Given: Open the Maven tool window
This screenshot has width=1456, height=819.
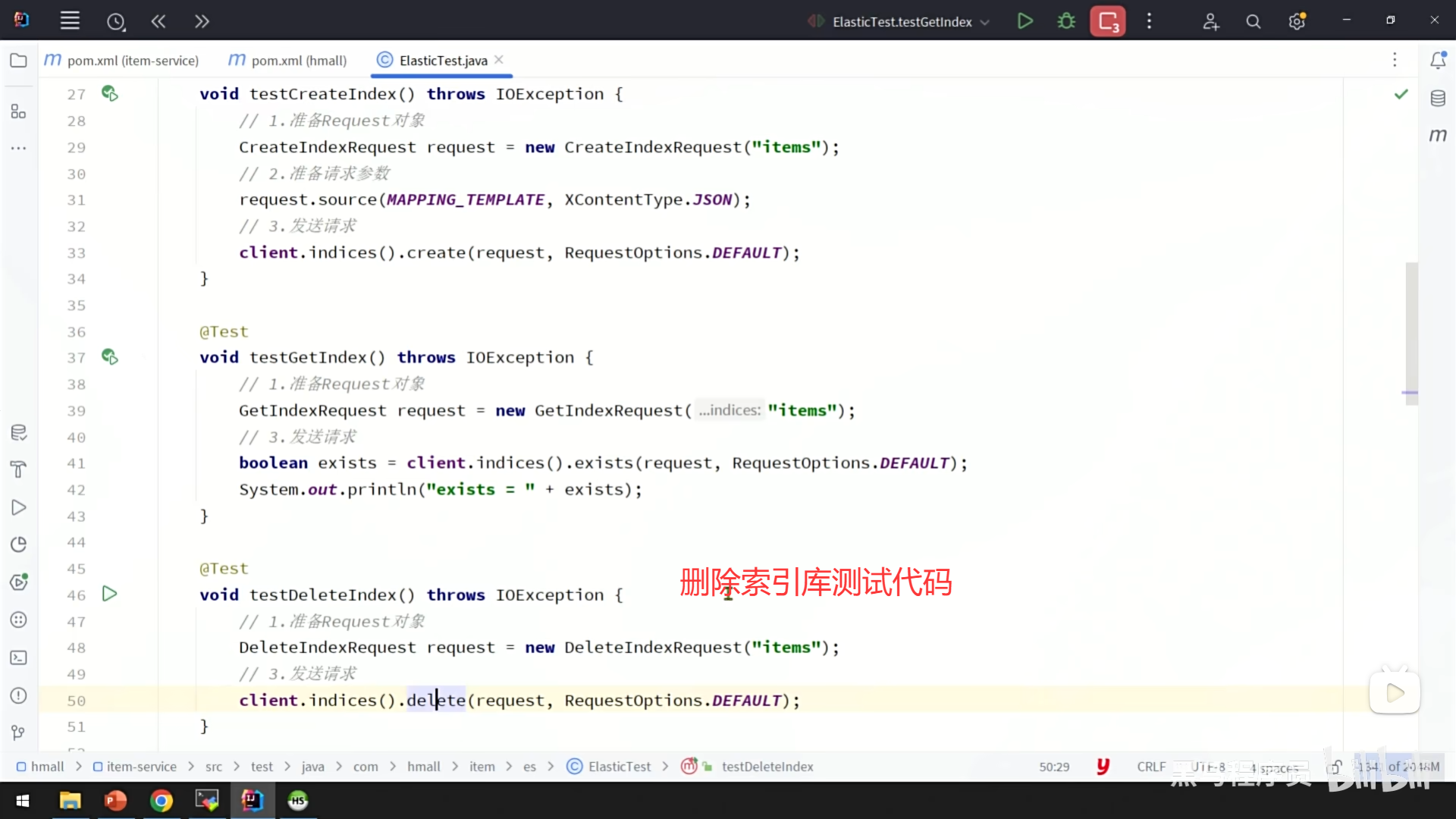Looking at the screenshot, I should pos(1438,136).
